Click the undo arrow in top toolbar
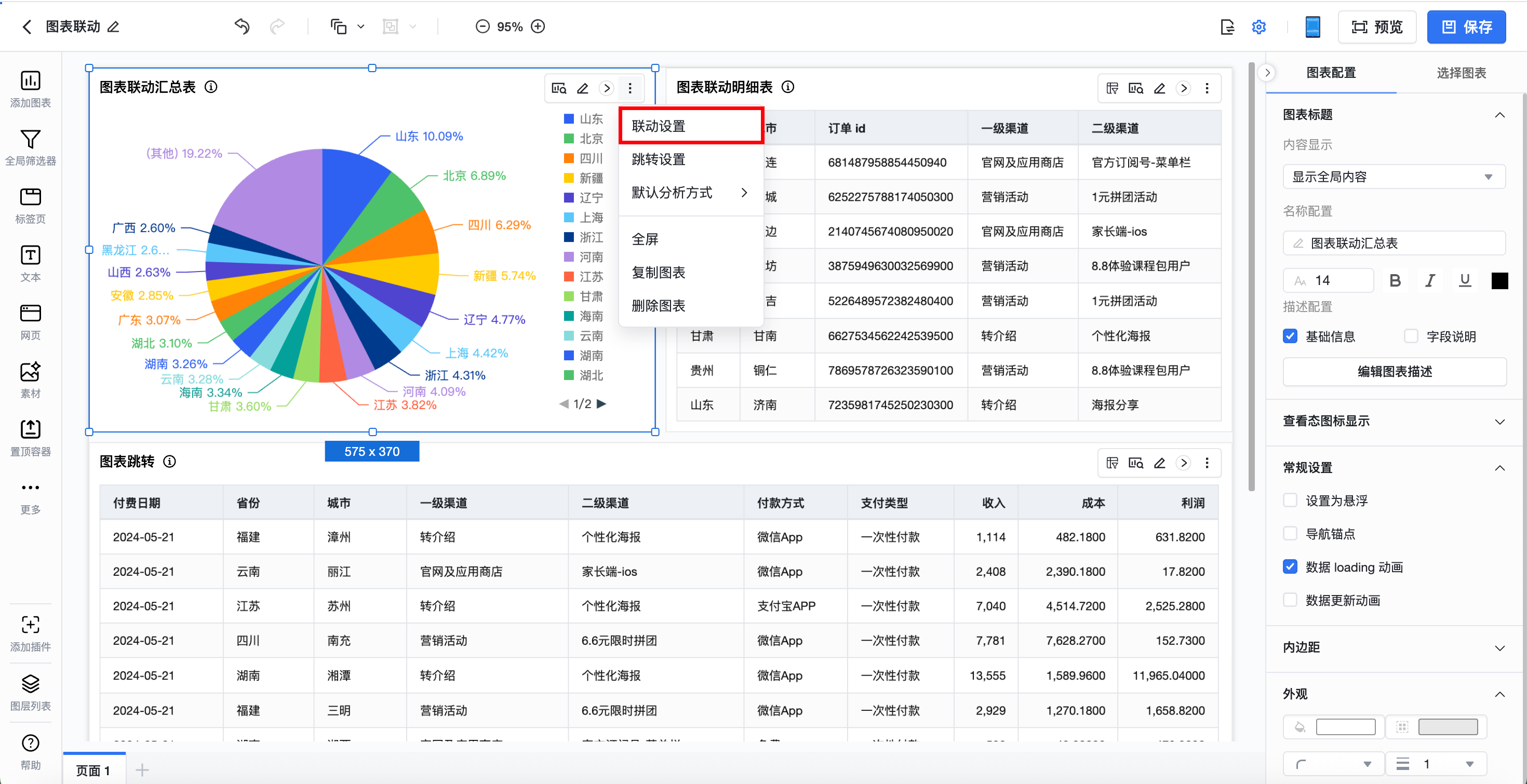This screenshot has height=784, width=1527. click(x=242, y=26)
